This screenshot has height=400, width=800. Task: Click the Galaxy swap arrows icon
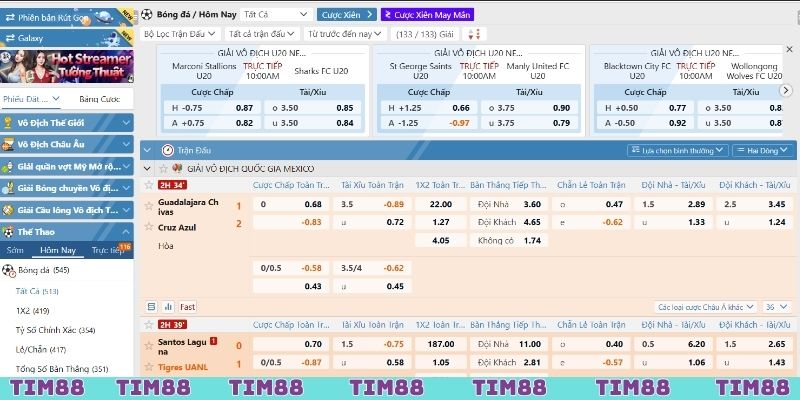point(9,35)
